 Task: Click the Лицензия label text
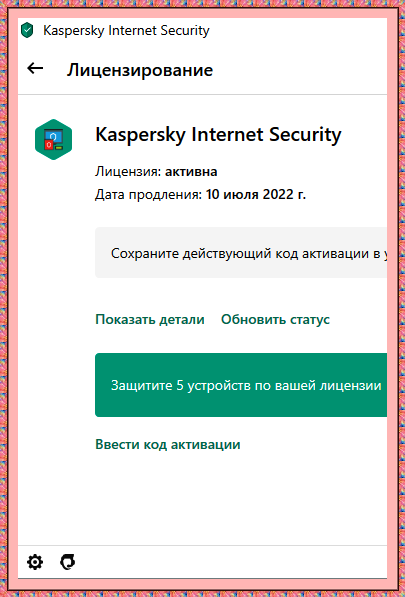(128, 172)
